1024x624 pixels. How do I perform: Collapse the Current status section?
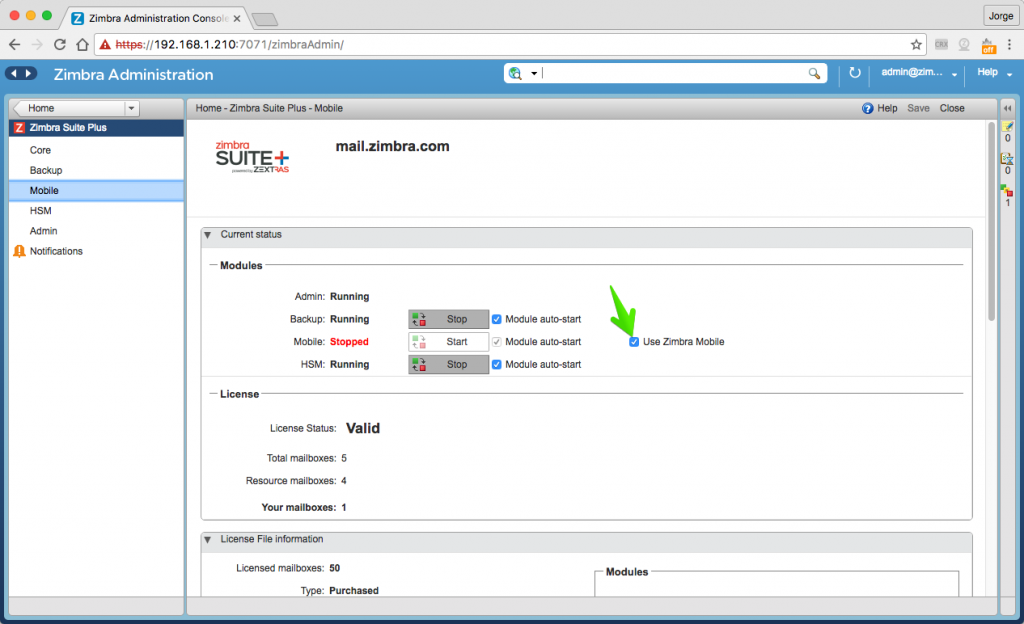point(208,235)
